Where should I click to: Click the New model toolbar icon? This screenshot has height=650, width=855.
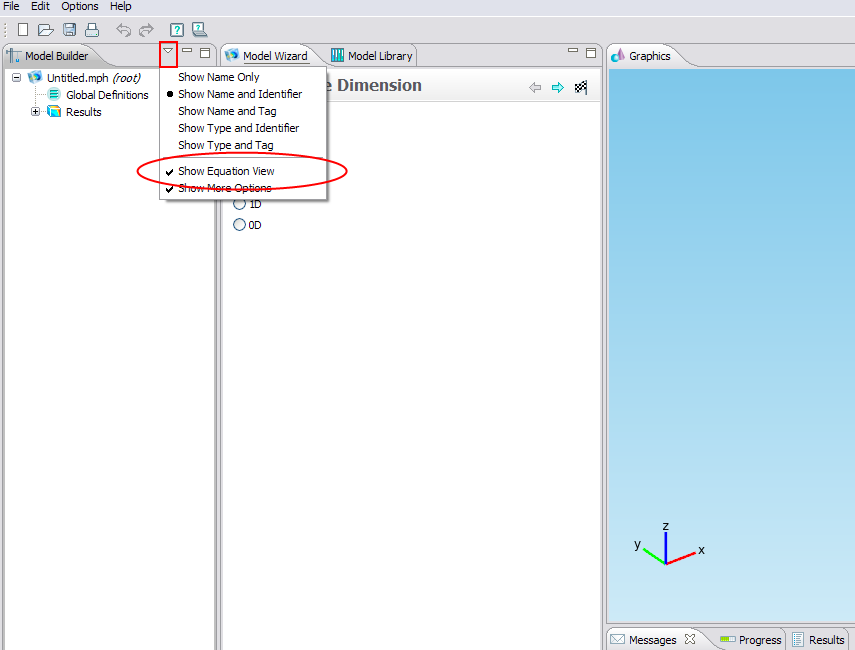pyautogui.click(x=23, y=30)
